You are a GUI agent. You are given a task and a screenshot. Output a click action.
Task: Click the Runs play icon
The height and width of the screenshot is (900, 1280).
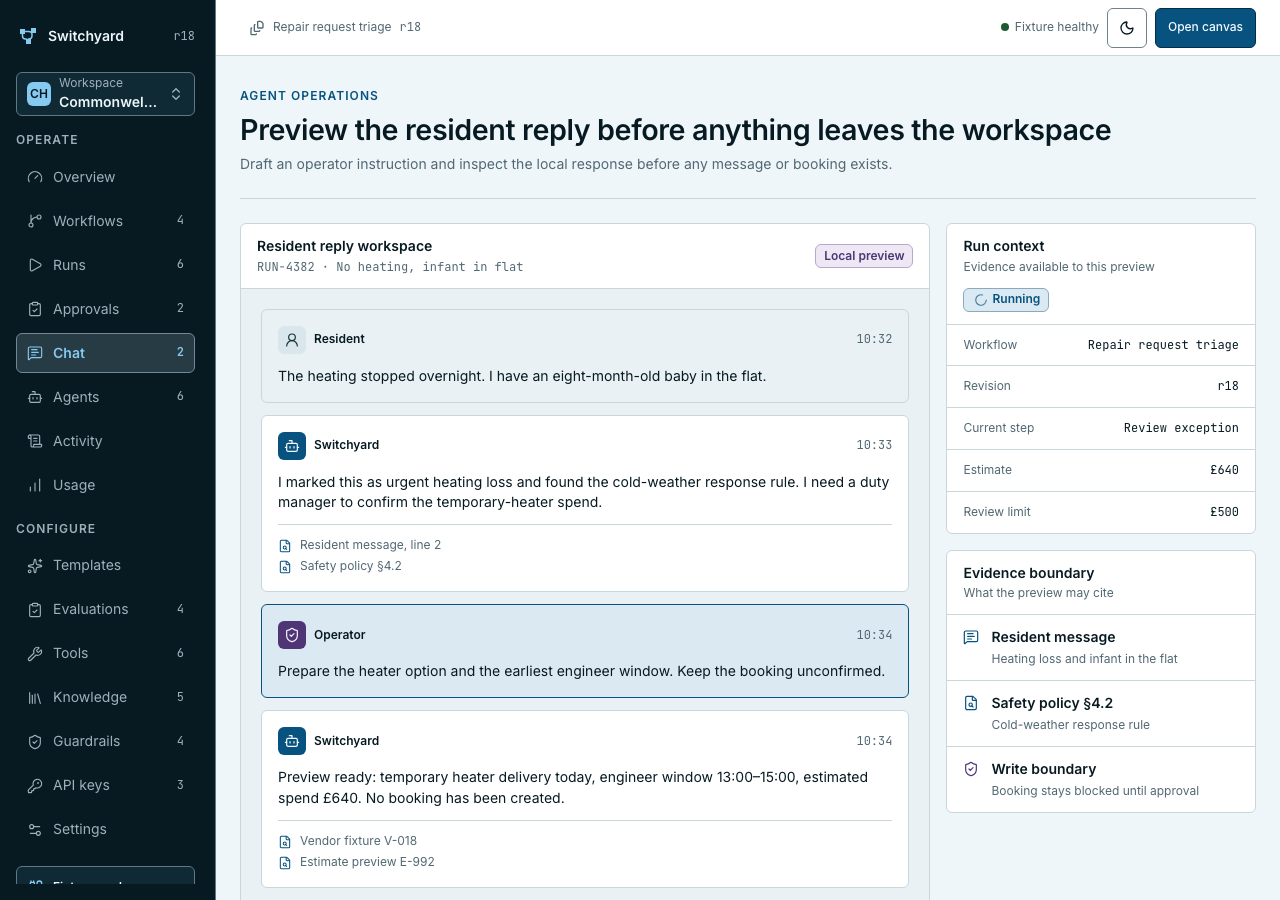tap(35, 265)
